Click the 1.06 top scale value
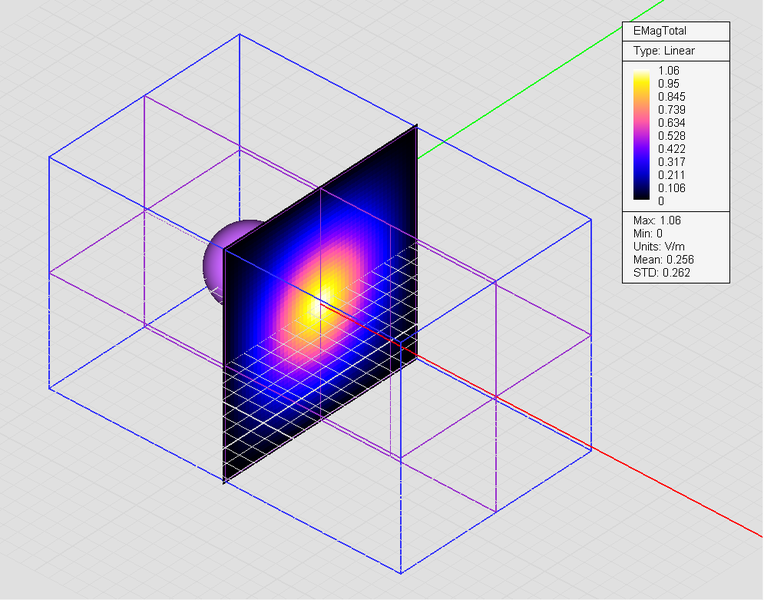Screen dimensions: 764x600 [x=668, y=71]
